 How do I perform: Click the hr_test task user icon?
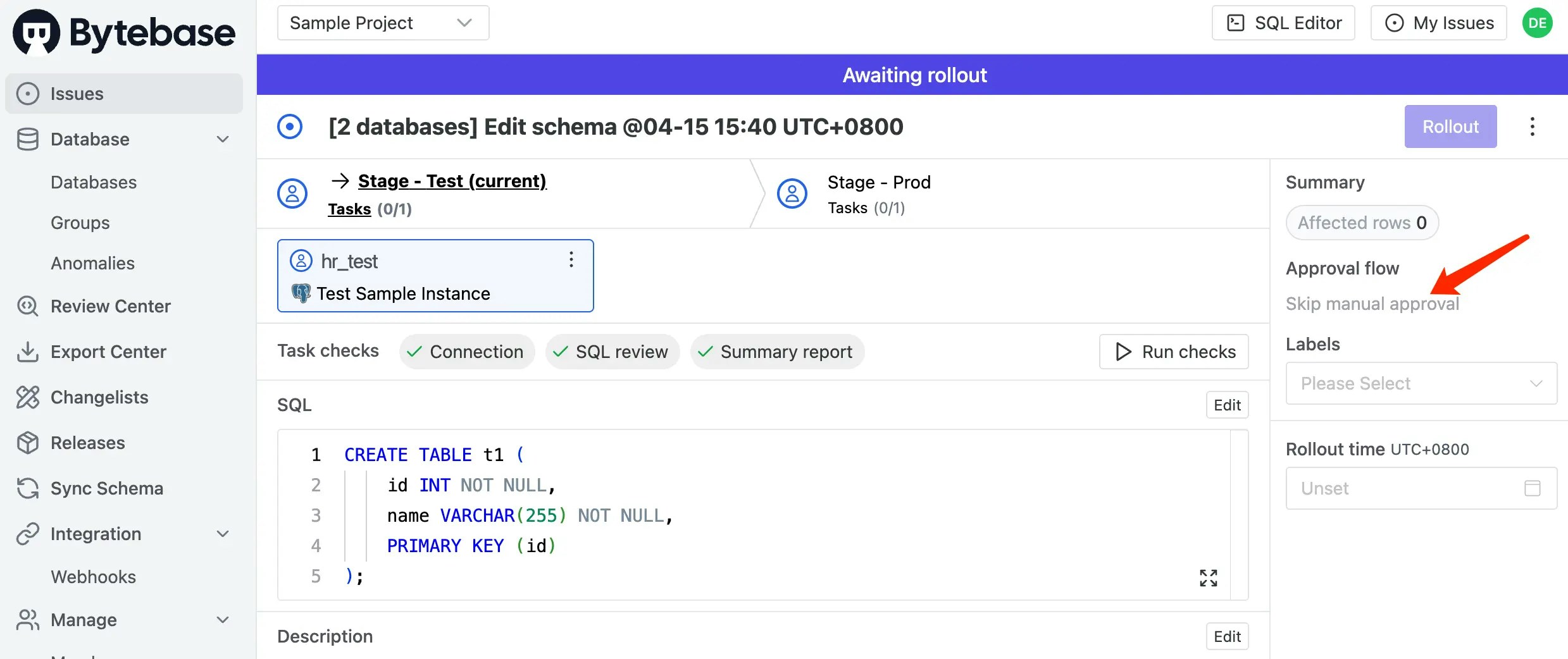[301, 261]
